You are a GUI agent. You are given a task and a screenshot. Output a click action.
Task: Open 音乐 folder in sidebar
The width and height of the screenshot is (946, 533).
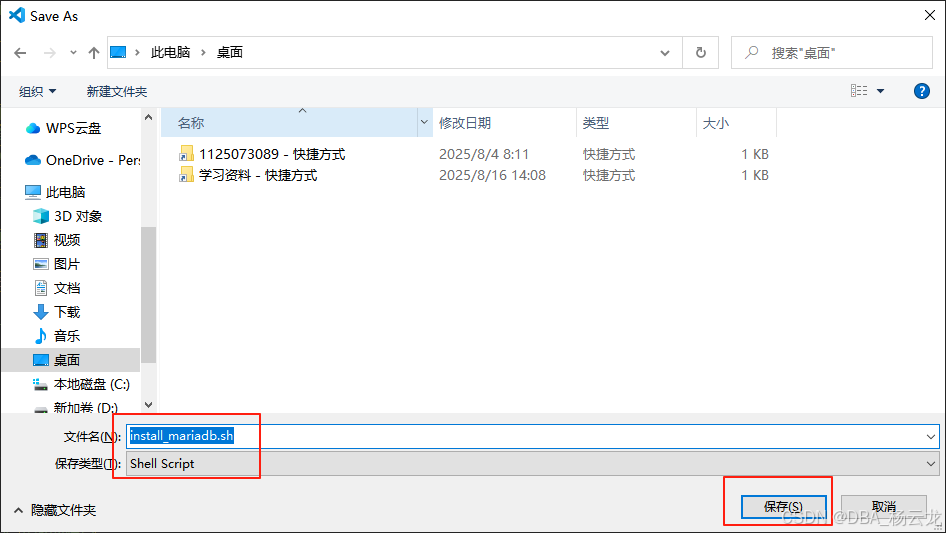pos(57,336)
